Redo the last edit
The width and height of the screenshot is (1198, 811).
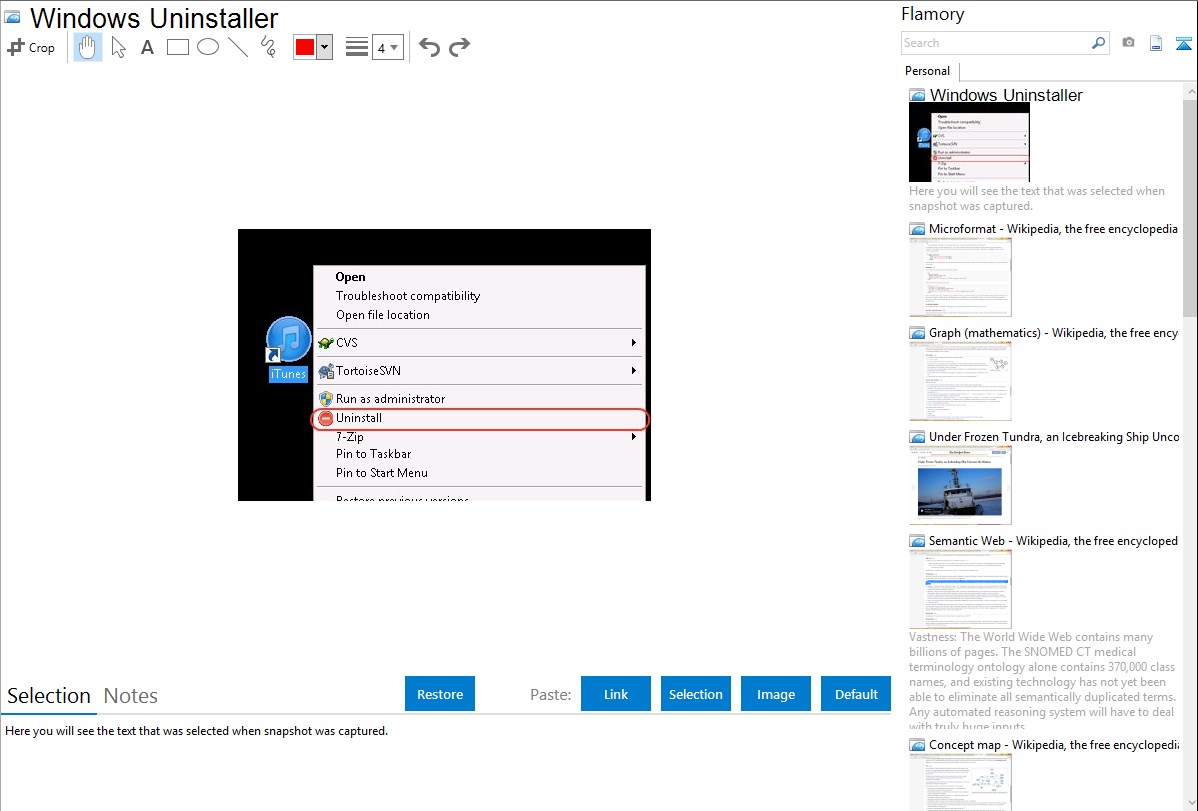coord(459,47)
